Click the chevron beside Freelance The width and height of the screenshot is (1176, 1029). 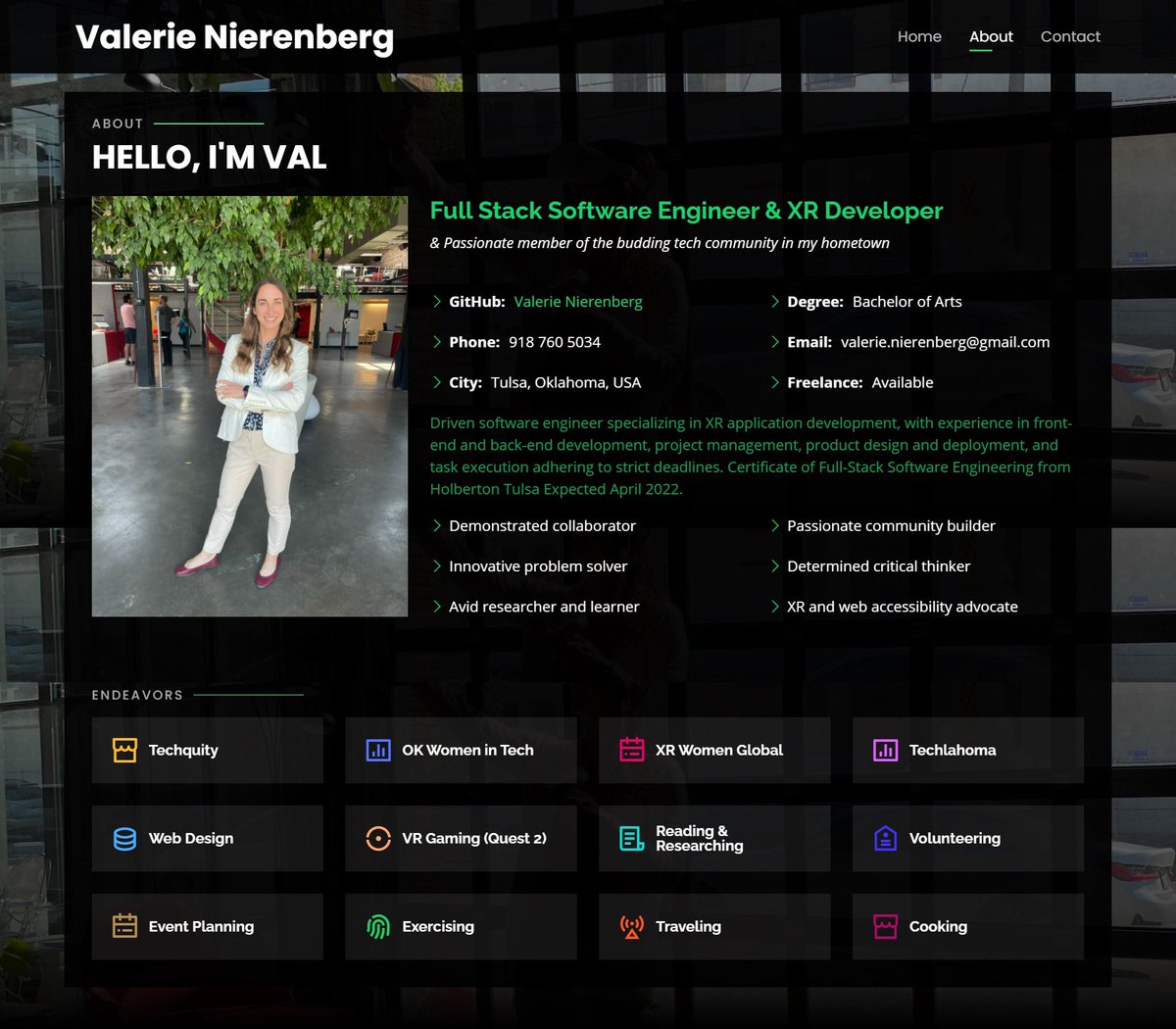tap(775, 382)
